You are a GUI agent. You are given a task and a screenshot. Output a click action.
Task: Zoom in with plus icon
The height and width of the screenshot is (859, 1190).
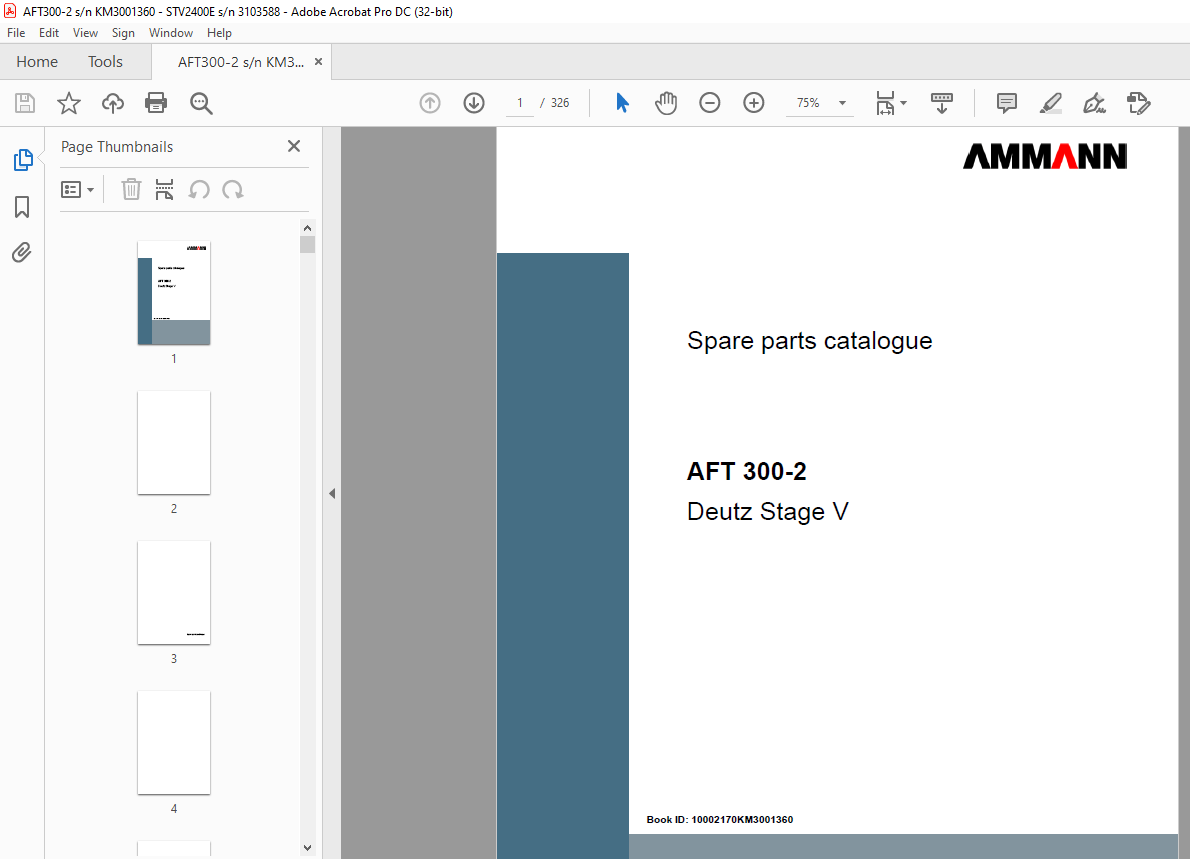(754, 103)
